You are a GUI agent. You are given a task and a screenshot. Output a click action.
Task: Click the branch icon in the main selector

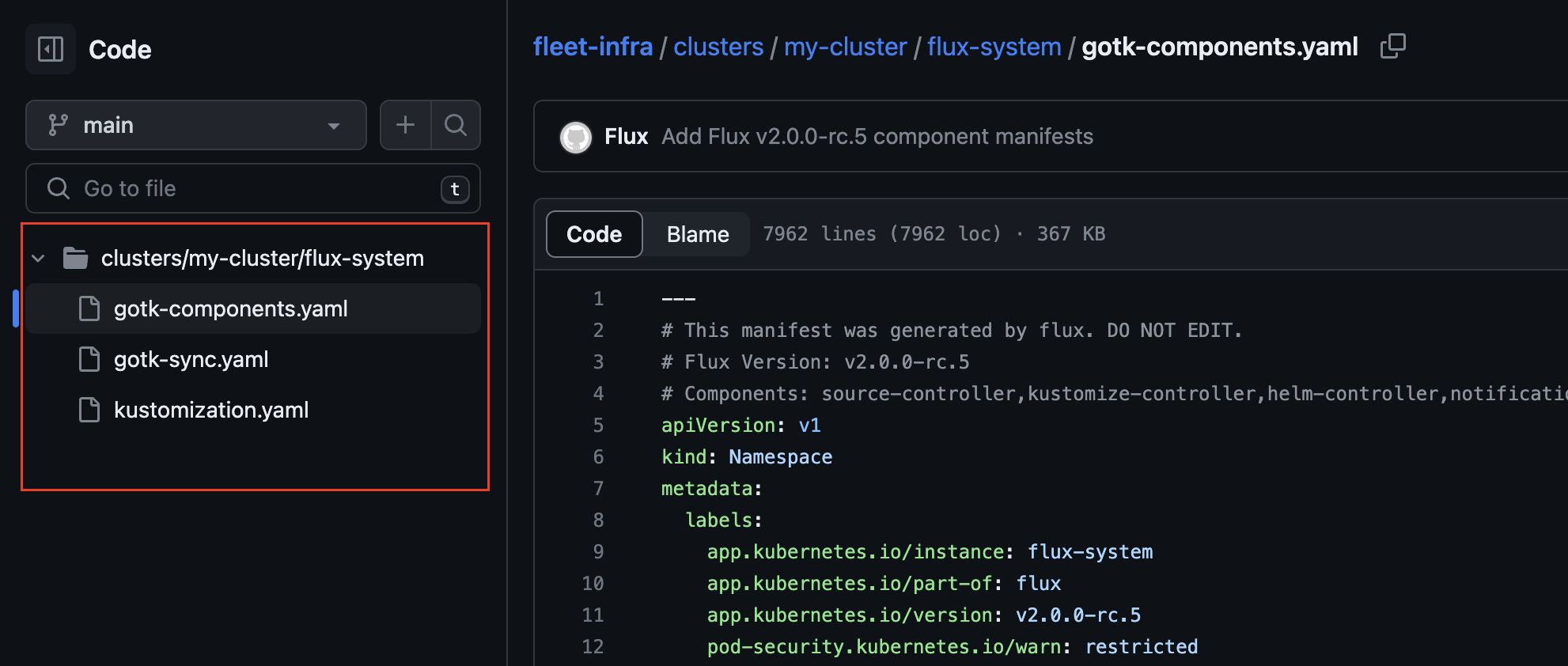pyautogui.click(x=58, y=125)
